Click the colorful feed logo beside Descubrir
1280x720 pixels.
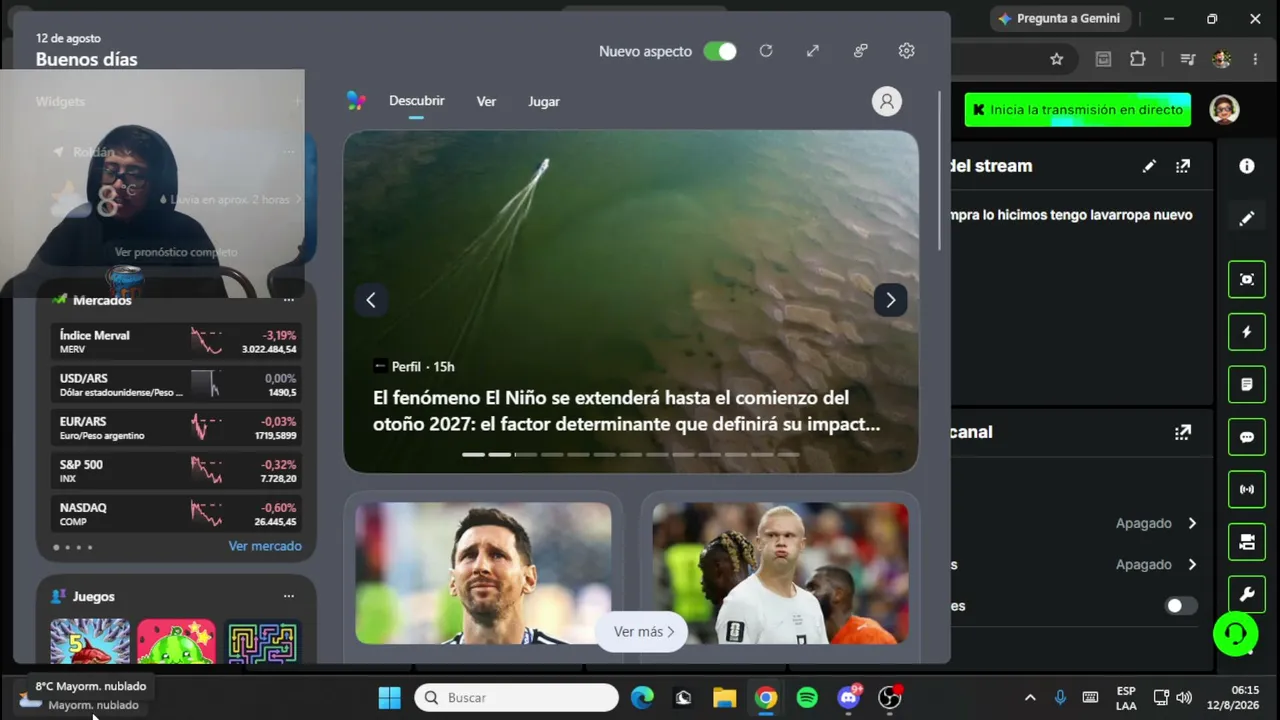[x=356, y=101]
